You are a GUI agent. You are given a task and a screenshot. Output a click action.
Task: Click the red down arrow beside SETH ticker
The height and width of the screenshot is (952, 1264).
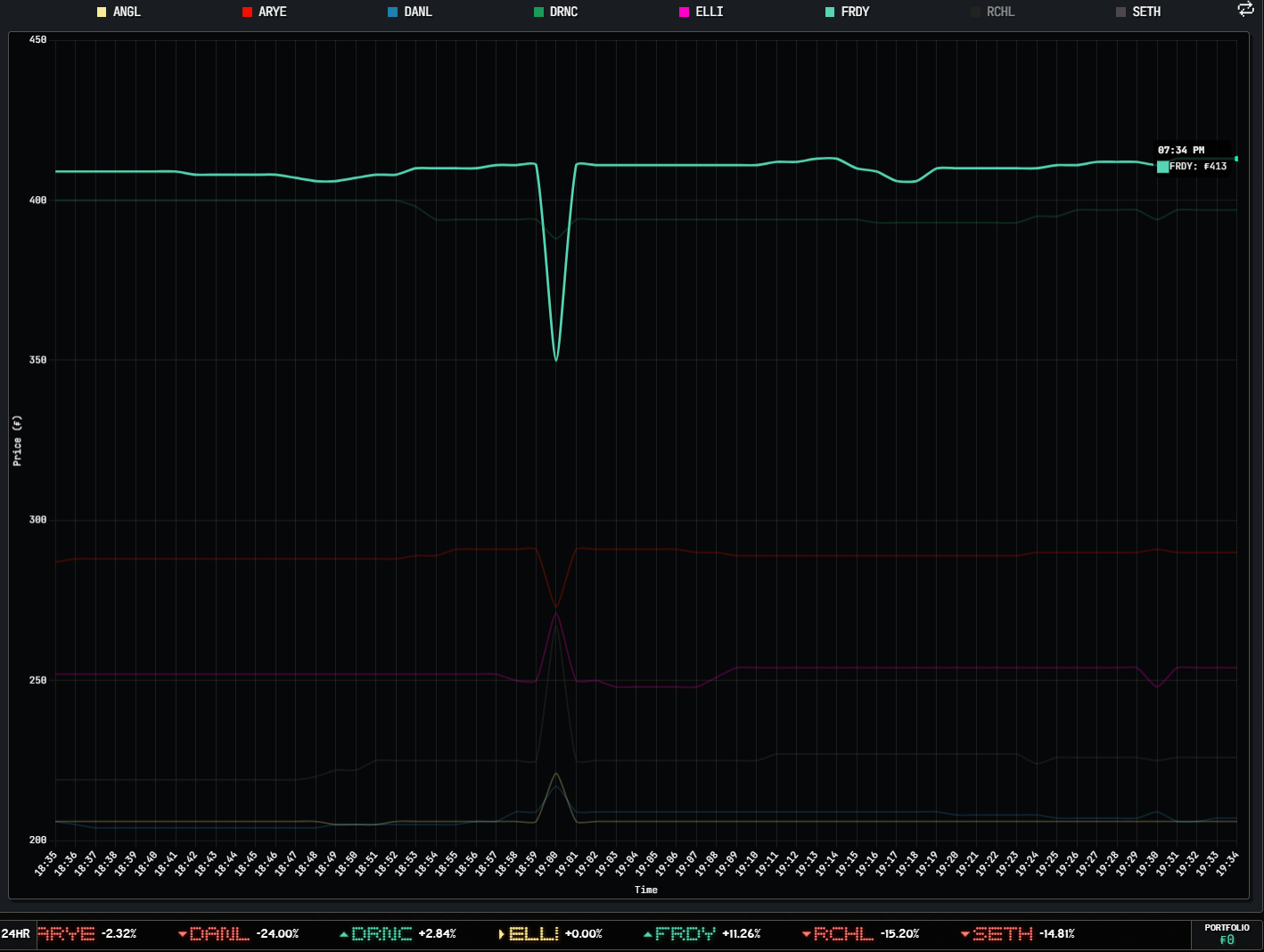964,934
